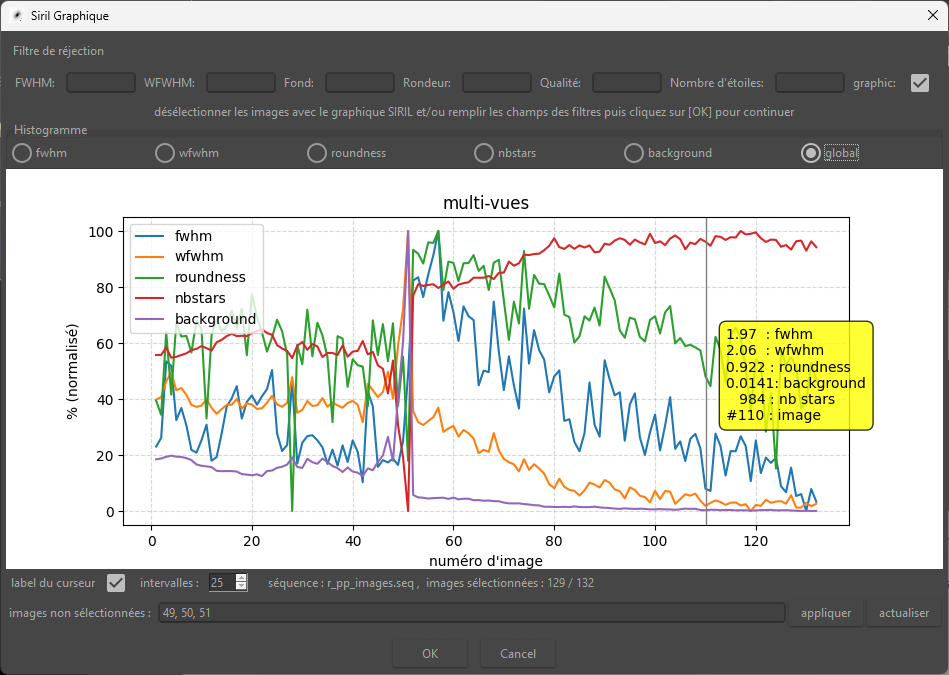Click the 1.97 : fwhm tooltip line
The image size is (949, 675).
769,334
